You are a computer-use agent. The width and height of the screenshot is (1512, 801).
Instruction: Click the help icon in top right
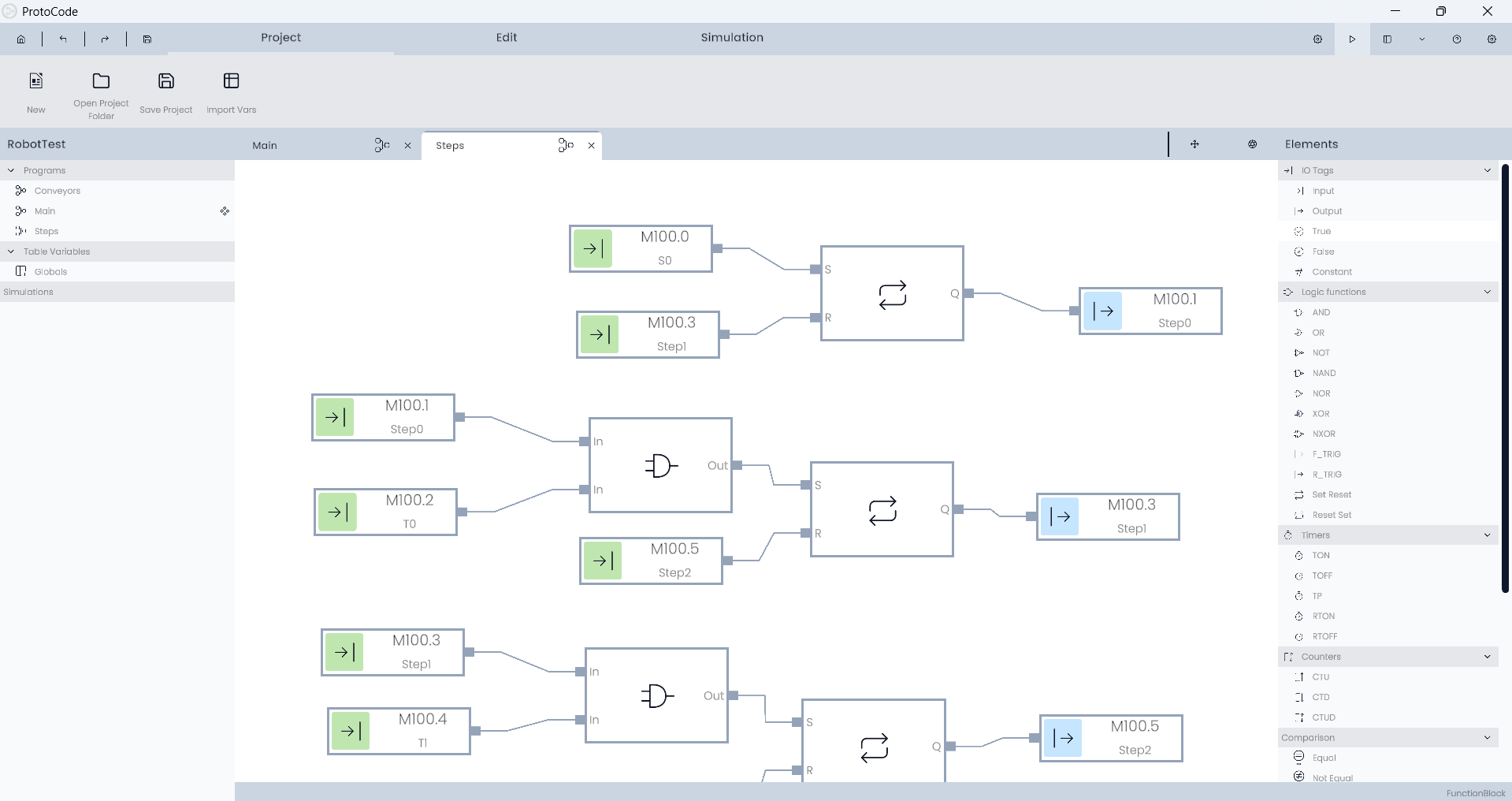tap(1457, 39)
